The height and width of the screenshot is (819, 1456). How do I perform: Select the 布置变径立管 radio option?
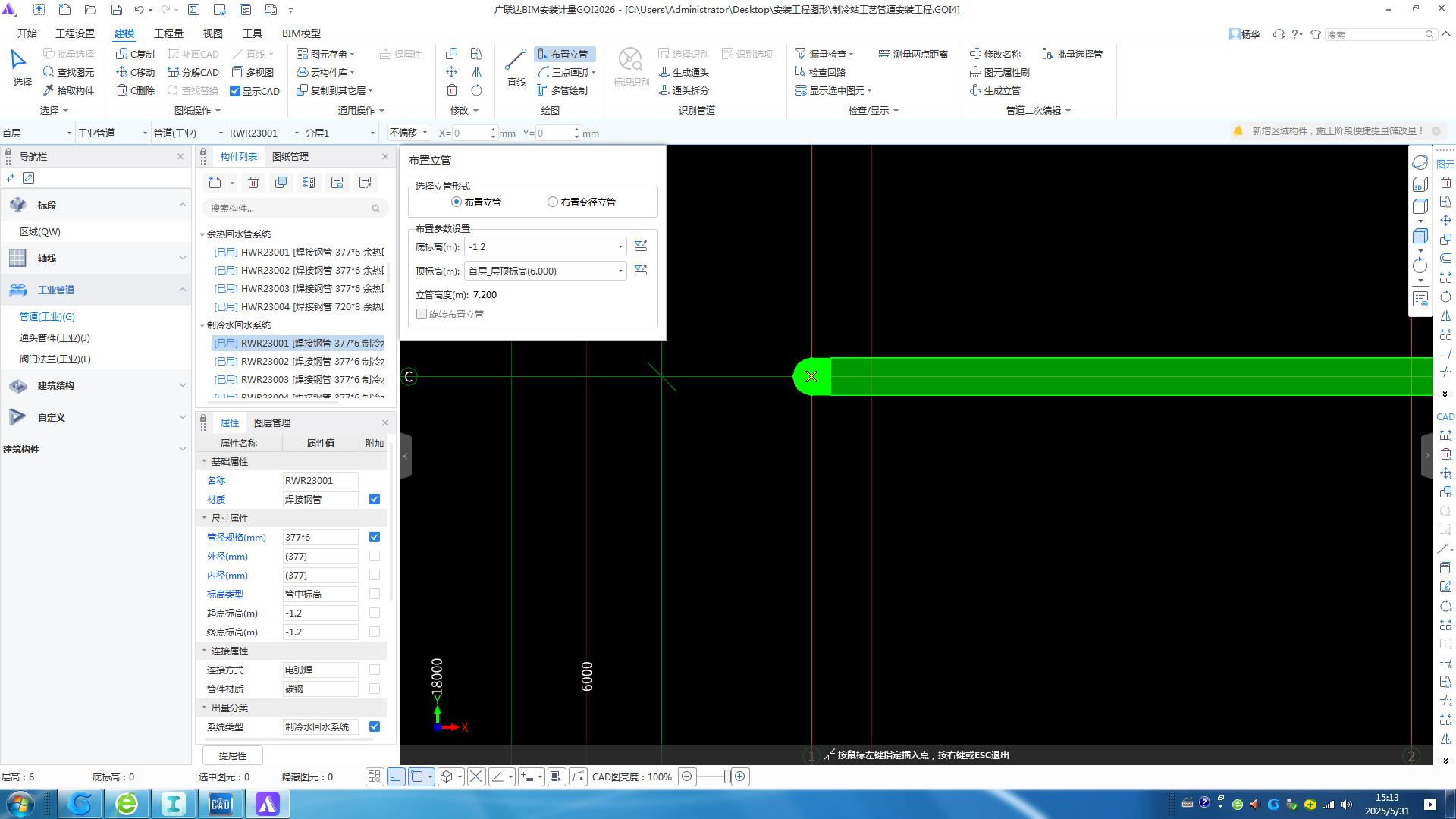click(553, 202)
